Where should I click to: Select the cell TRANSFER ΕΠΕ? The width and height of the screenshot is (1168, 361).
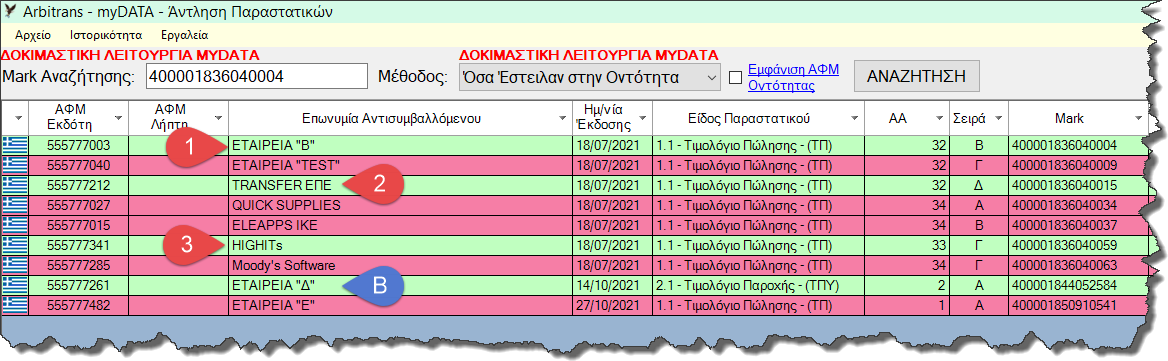tap(401, 185)
